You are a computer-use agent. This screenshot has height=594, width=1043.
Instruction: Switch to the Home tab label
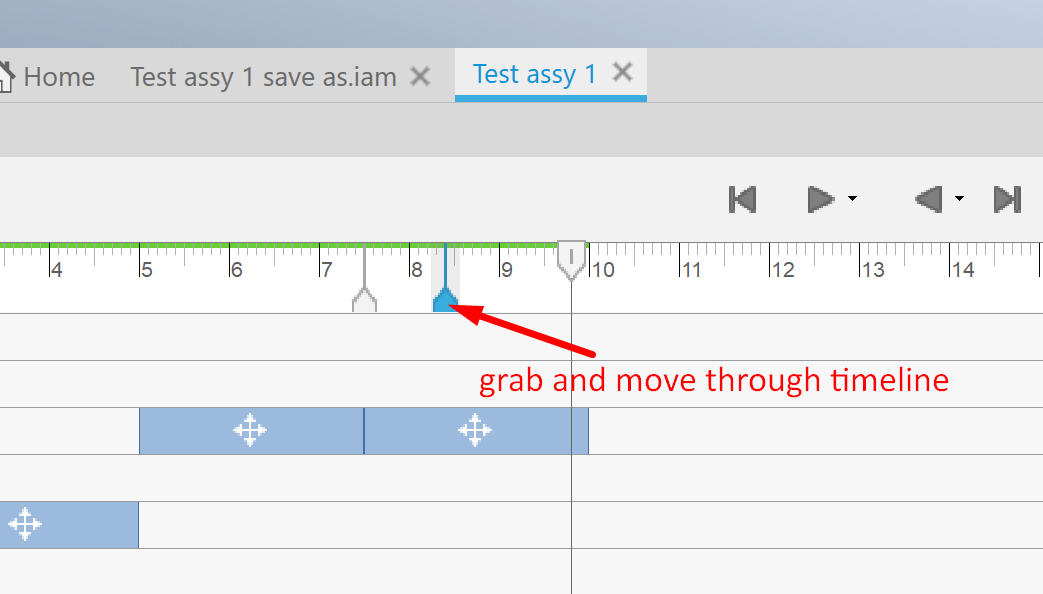pos(59,77)
